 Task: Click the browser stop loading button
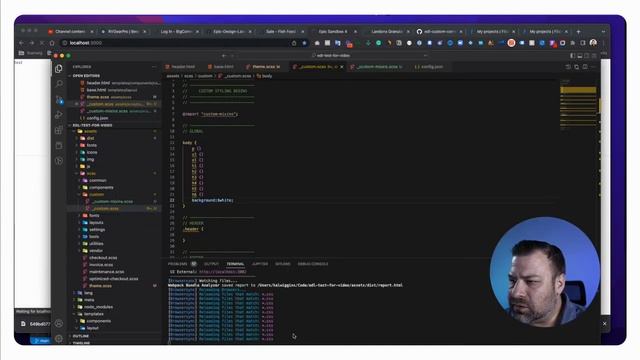(42, 43)
